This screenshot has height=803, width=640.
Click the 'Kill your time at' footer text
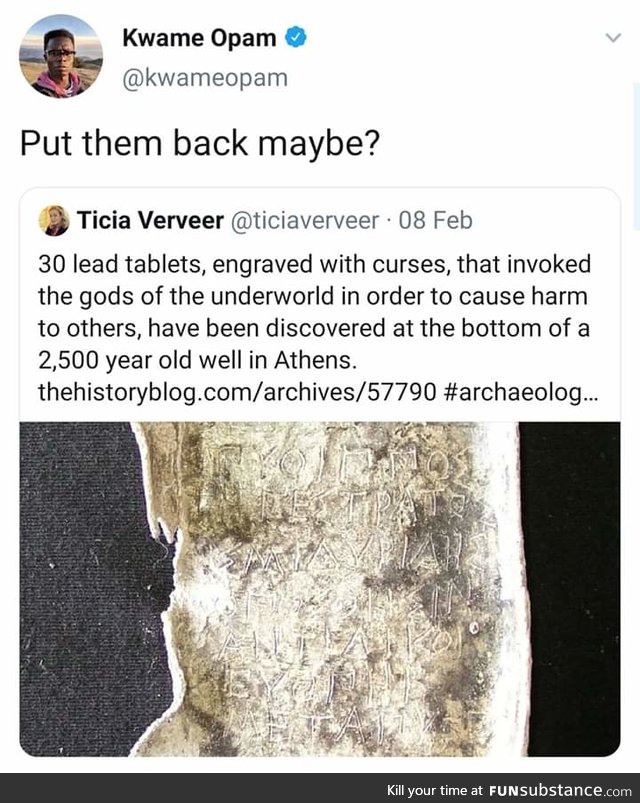tap(435, 790)
